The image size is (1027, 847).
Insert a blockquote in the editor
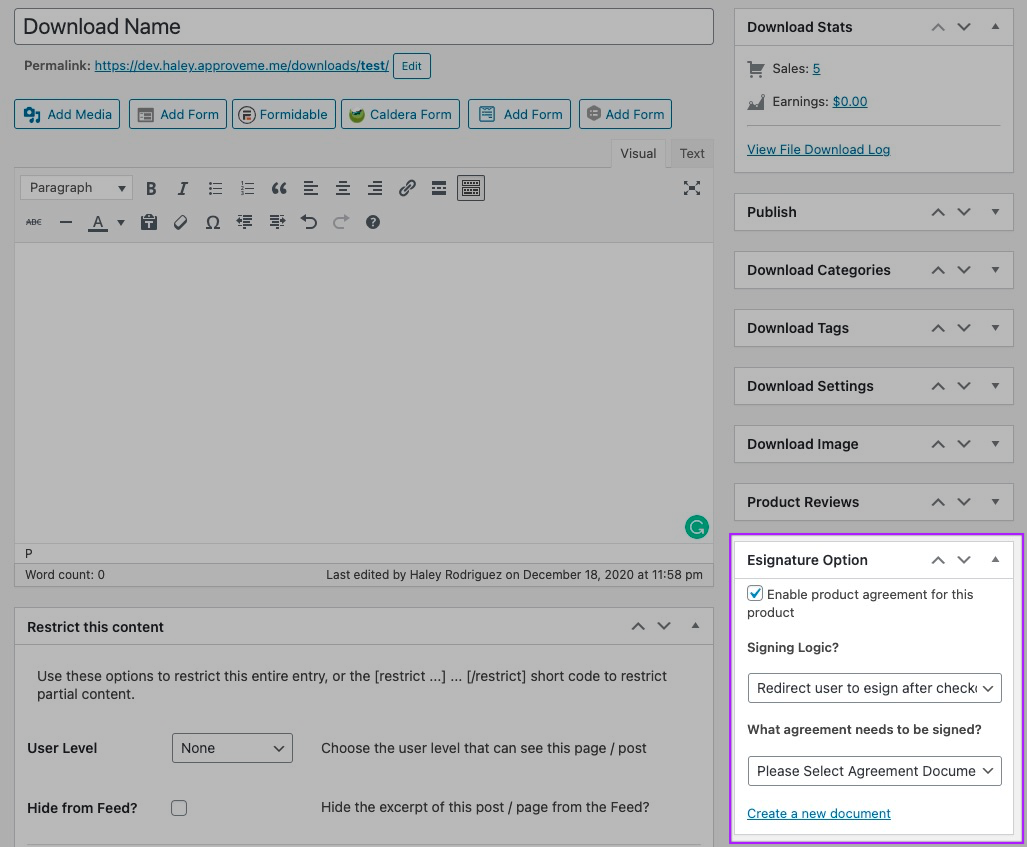coord(278,187)
